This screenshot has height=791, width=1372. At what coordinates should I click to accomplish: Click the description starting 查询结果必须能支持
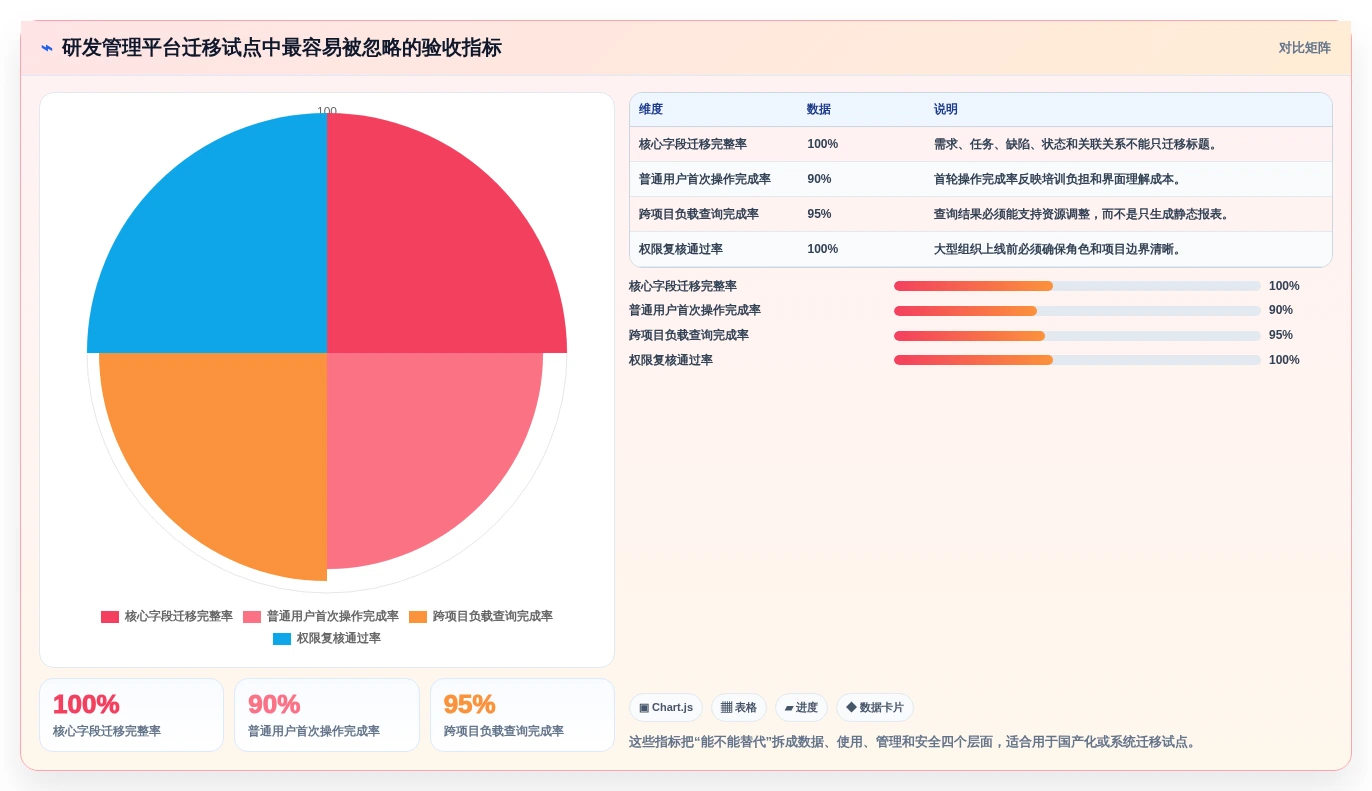pos(1084,214)
